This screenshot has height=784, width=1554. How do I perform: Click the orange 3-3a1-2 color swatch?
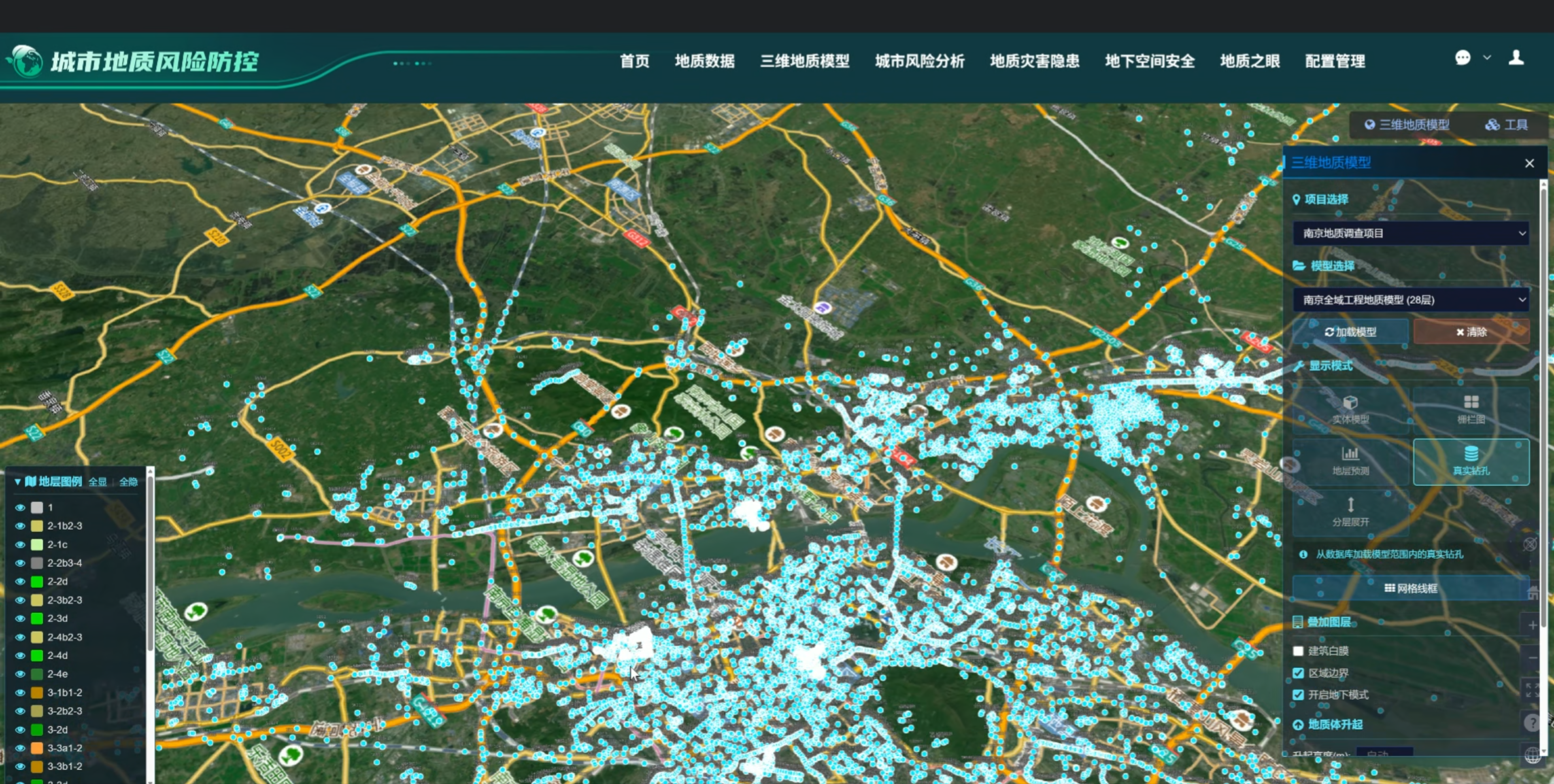37,748
